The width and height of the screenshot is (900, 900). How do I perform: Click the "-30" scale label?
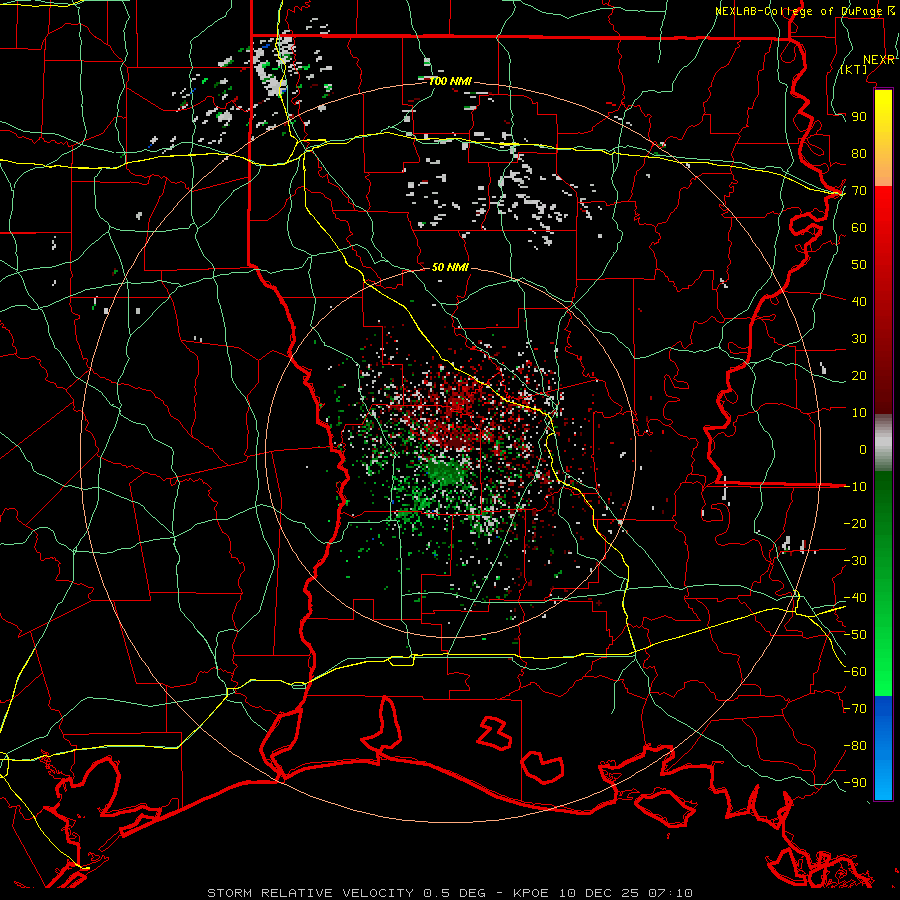coord(855,561)
